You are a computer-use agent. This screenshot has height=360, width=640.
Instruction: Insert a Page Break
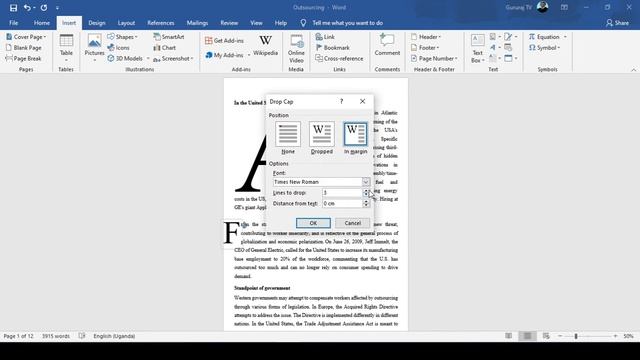[x=24, y=58]
